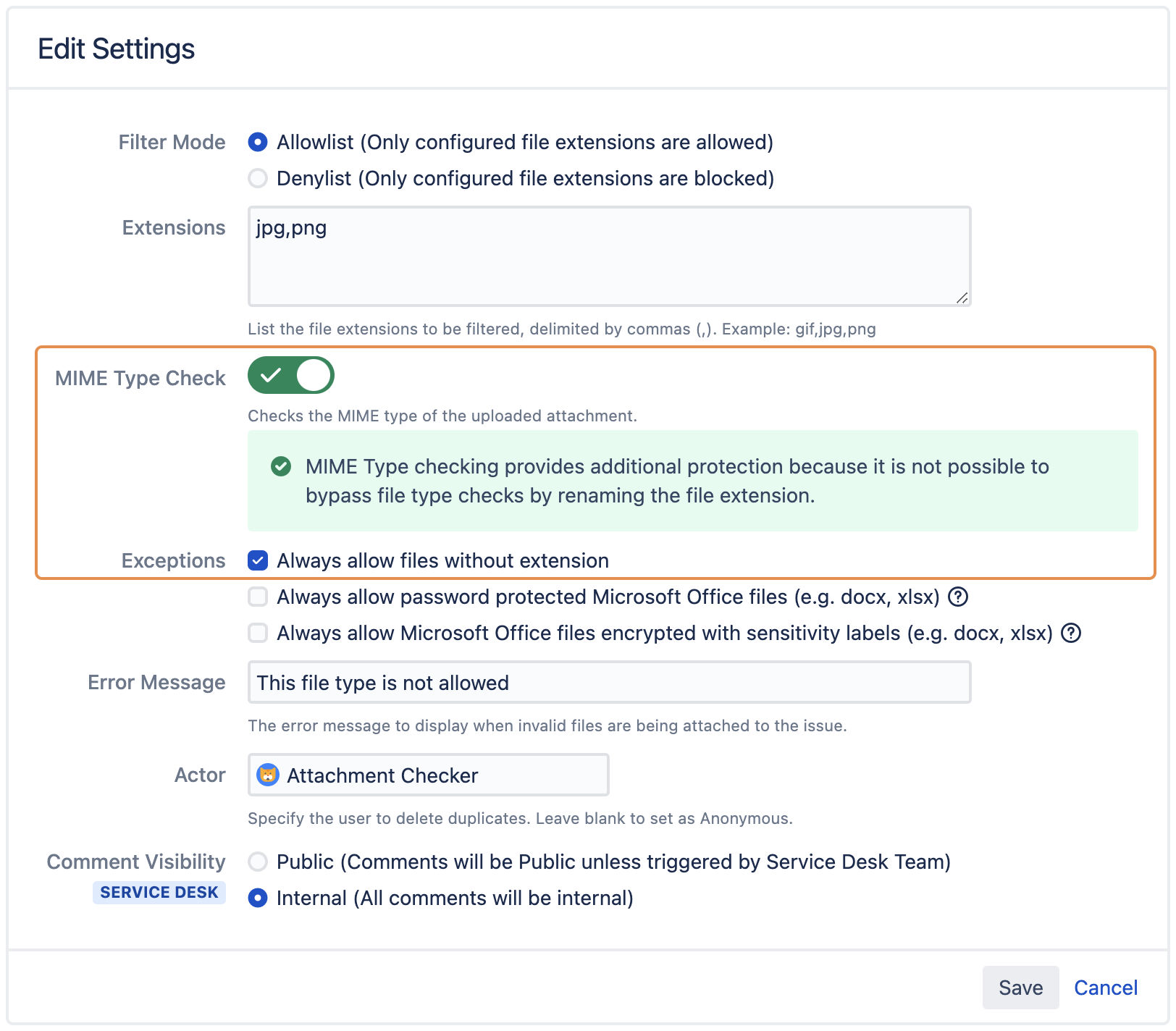Viewport: 1176px width, 1031px height.
Task: Select Allowlist filter mode
Action: coord(258,143)
